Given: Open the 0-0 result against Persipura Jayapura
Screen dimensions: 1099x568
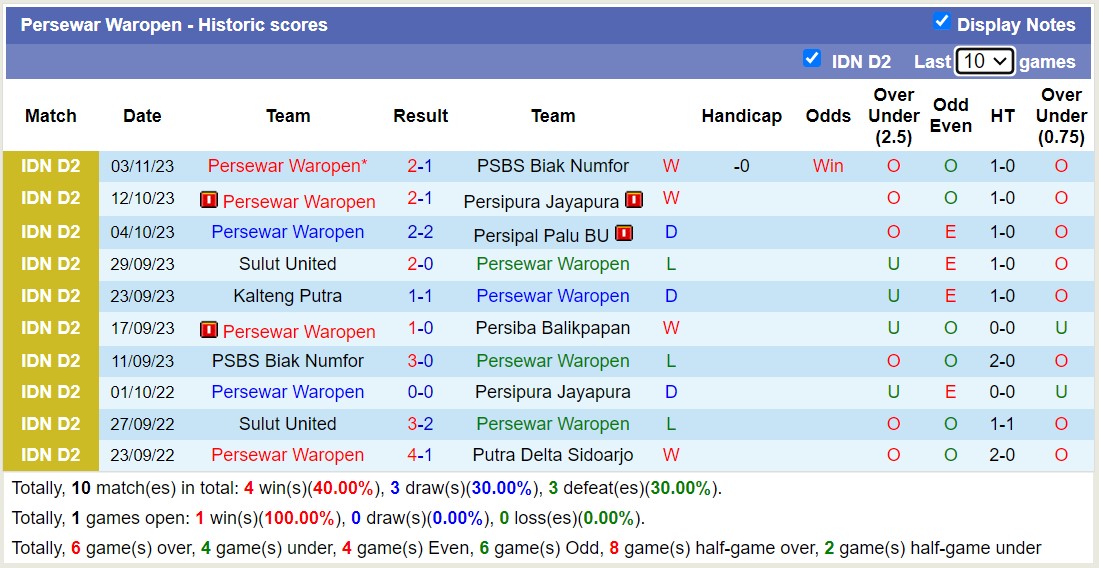Looking at the screenshot, I should 420,392.
